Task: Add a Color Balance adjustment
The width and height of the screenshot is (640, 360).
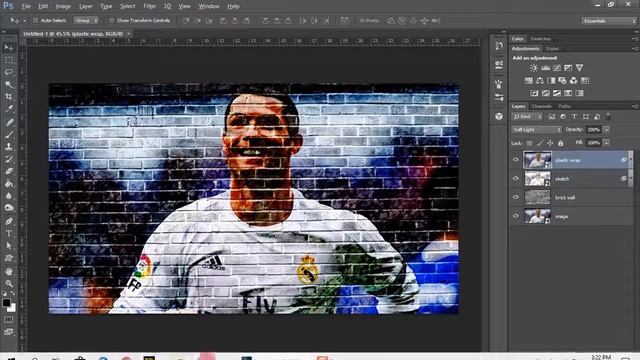Action: tap(540, 81)
